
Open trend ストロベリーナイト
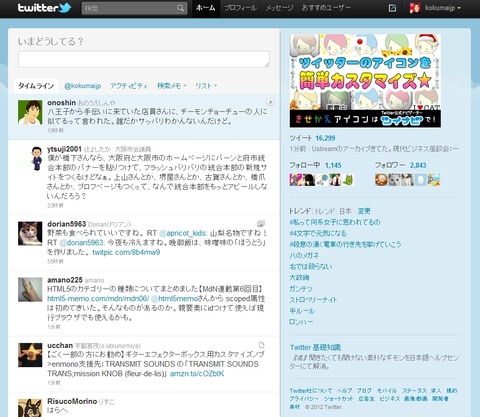[313, 300]
